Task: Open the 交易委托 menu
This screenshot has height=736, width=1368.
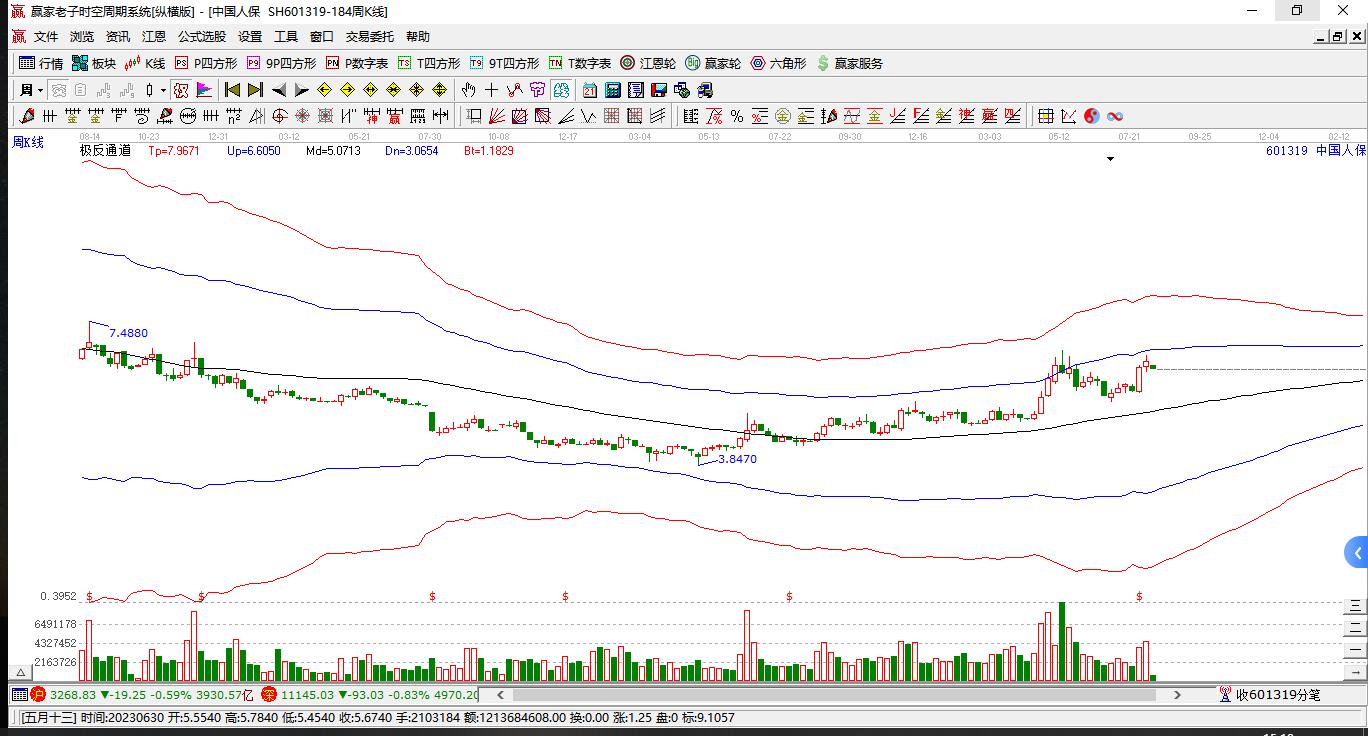Action: coord(370,37)
